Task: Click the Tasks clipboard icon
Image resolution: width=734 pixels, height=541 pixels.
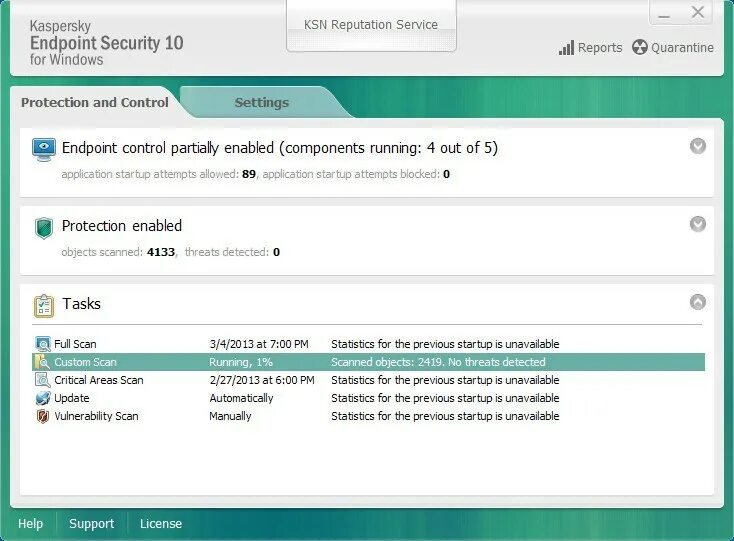Action: pyautogui.click(x=44, y=306)
